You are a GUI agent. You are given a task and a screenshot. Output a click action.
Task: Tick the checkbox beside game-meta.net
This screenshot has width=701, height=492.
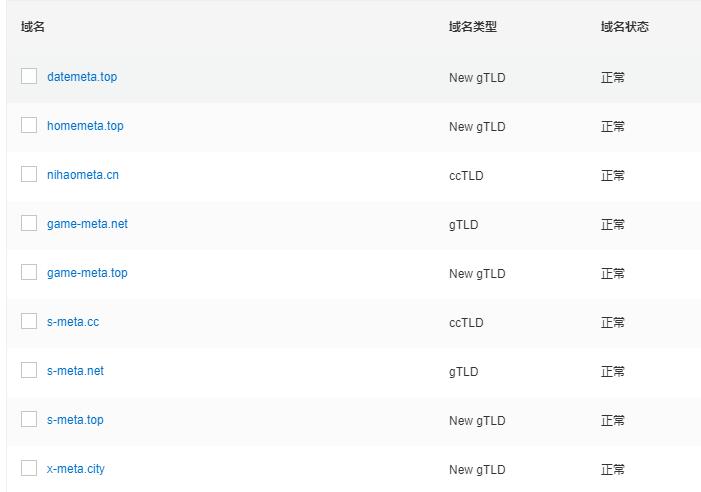29,223
